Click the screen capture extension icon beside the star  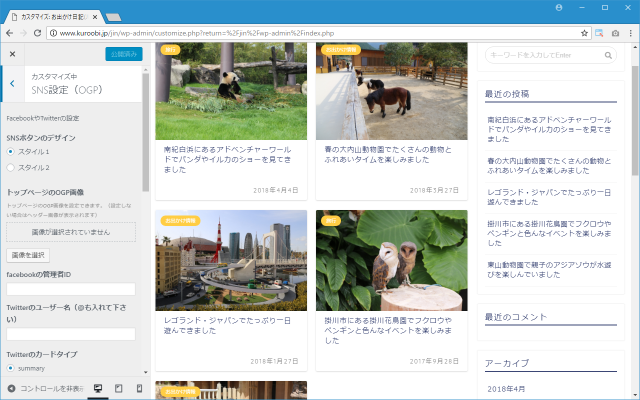599,33
